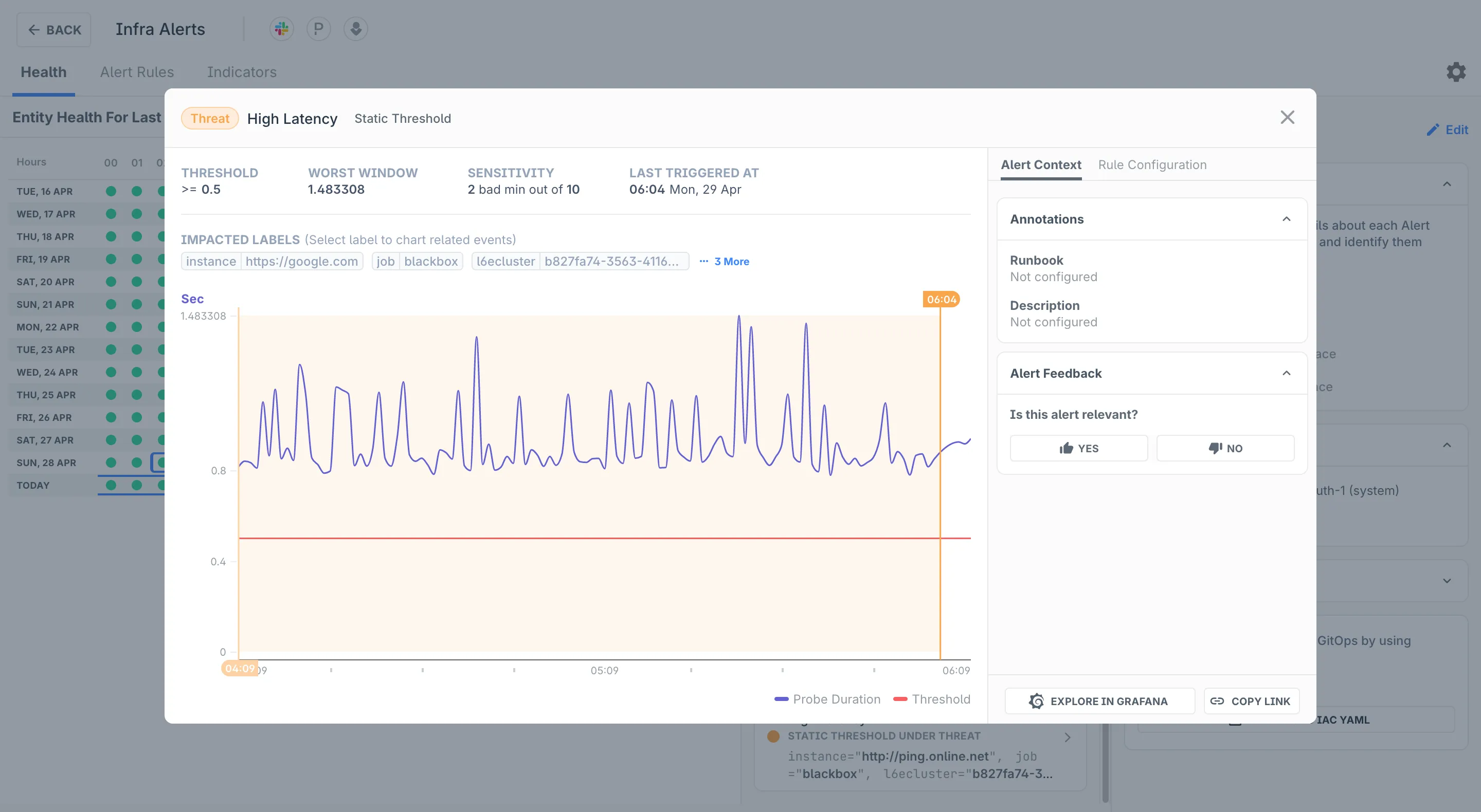Go back with the BACK button
The height and width of the screenshot is (812, 1481).
pos(54,30)
